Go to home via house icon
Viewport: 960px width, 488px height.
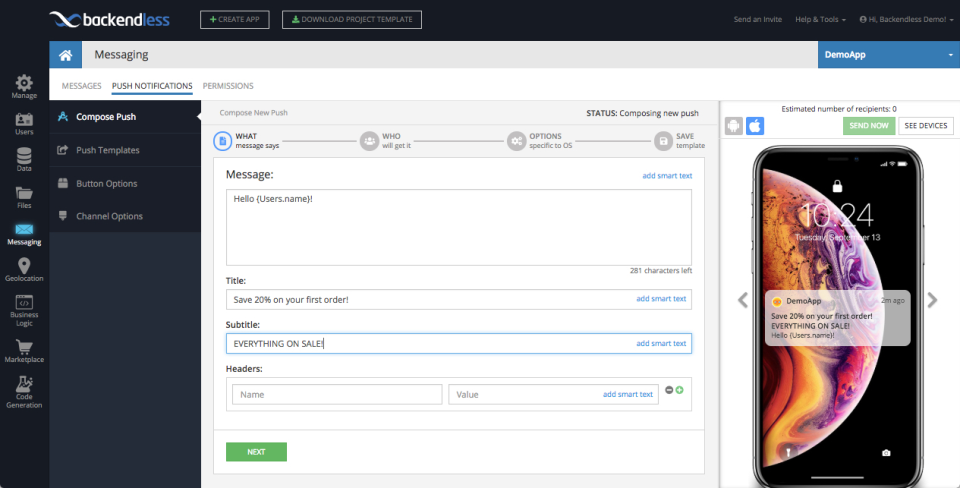tap(66, 55)
